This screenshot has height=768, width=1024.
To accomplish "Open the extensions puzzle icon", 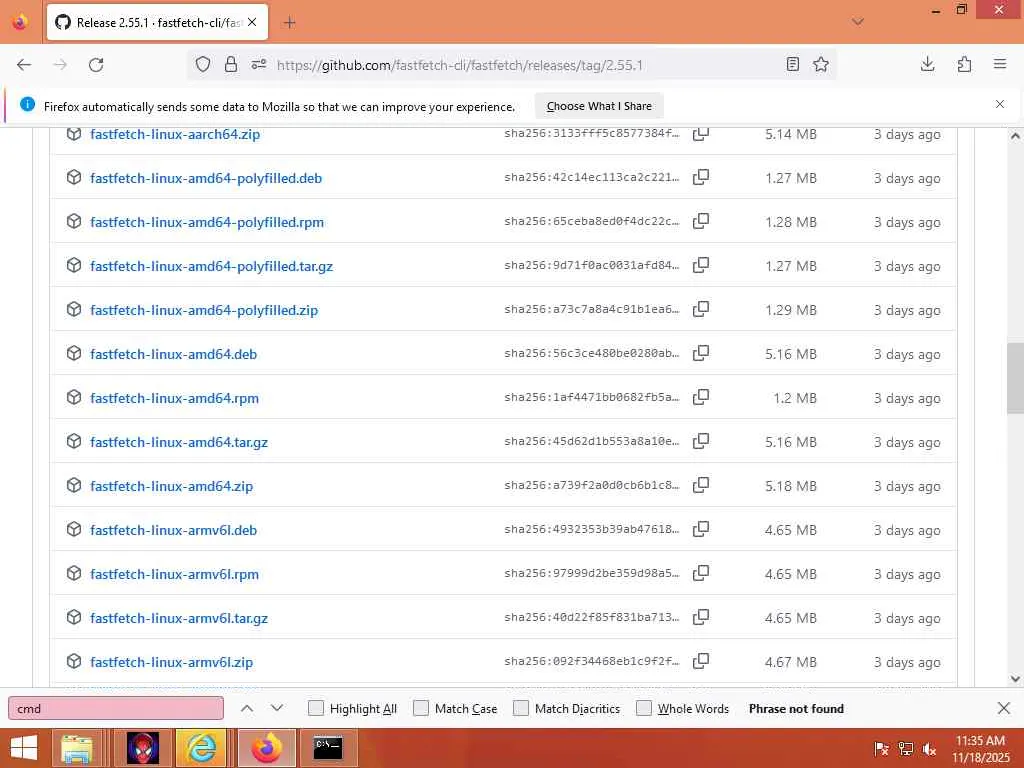I will [x=964, y=64].
